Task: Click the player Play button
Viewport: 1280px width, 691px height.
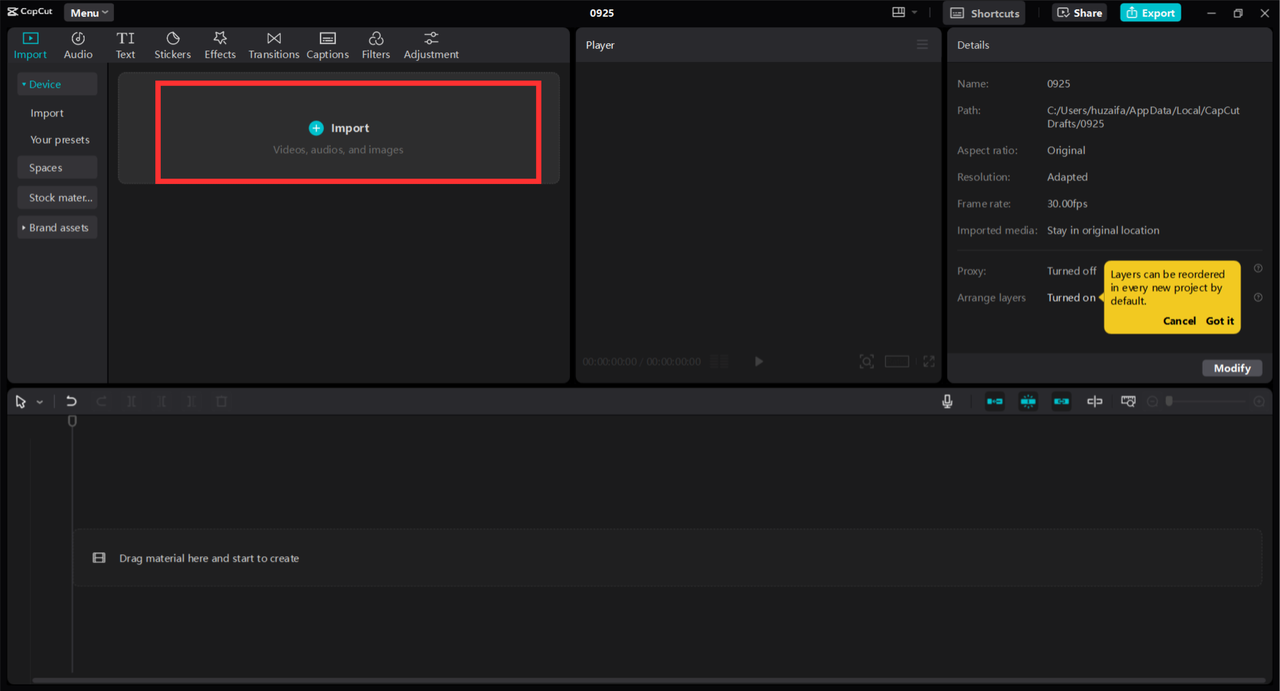Action: pyautogui.click(x=759, y=361)
